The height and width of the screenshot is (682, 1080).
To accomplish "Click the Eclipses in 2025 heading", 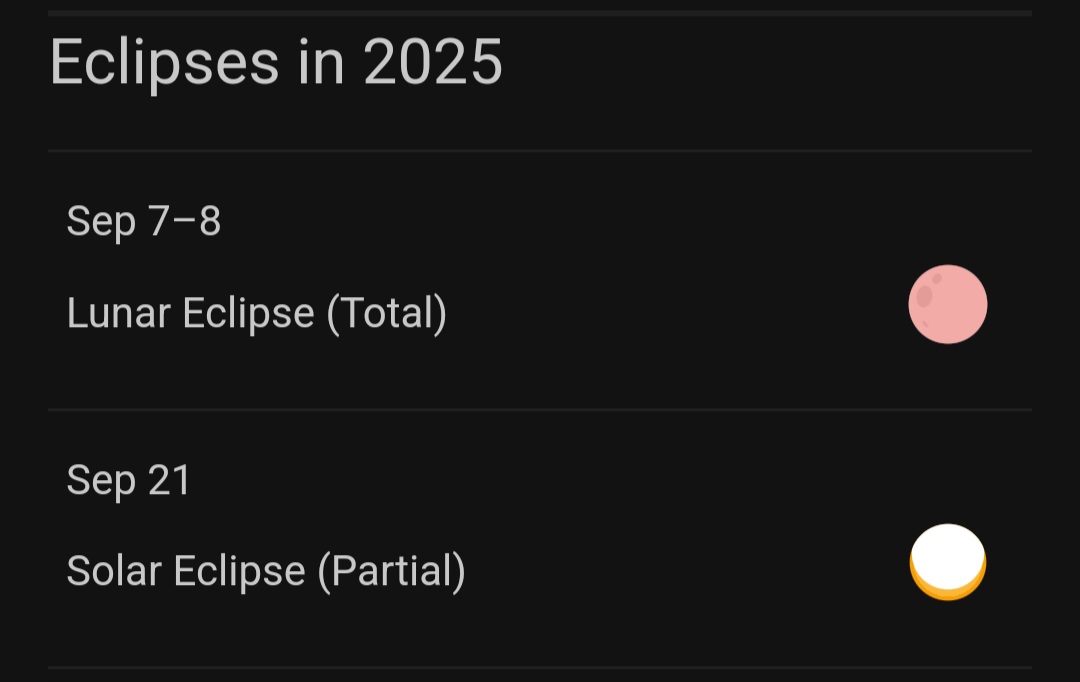I will pyautogui.click(x=276, y=63).
